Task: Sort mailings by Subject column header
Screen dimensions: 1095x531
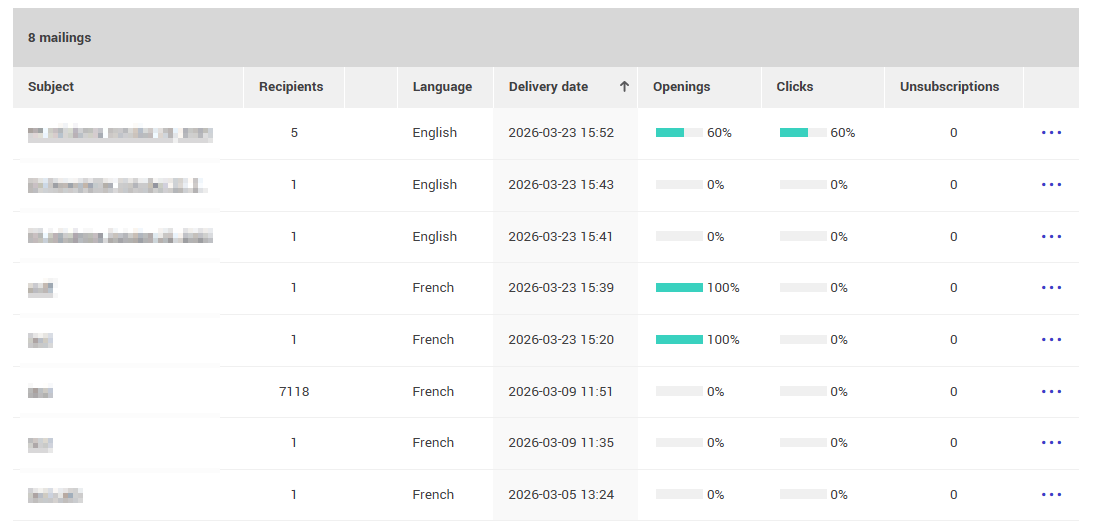Action: point(51,87)
